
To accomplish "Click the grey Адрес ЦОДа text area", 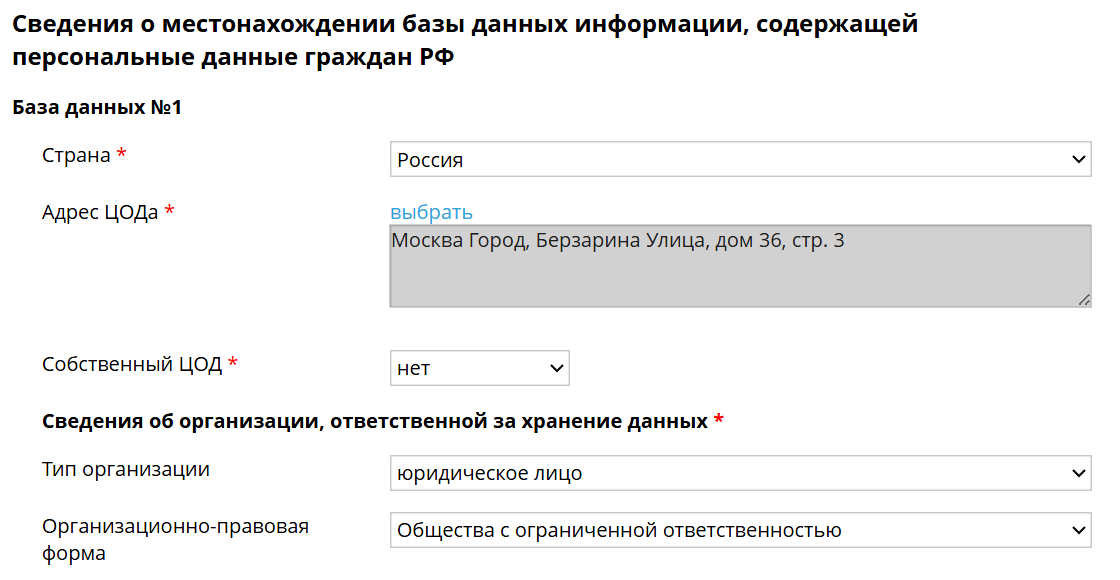I will (740, 265).
